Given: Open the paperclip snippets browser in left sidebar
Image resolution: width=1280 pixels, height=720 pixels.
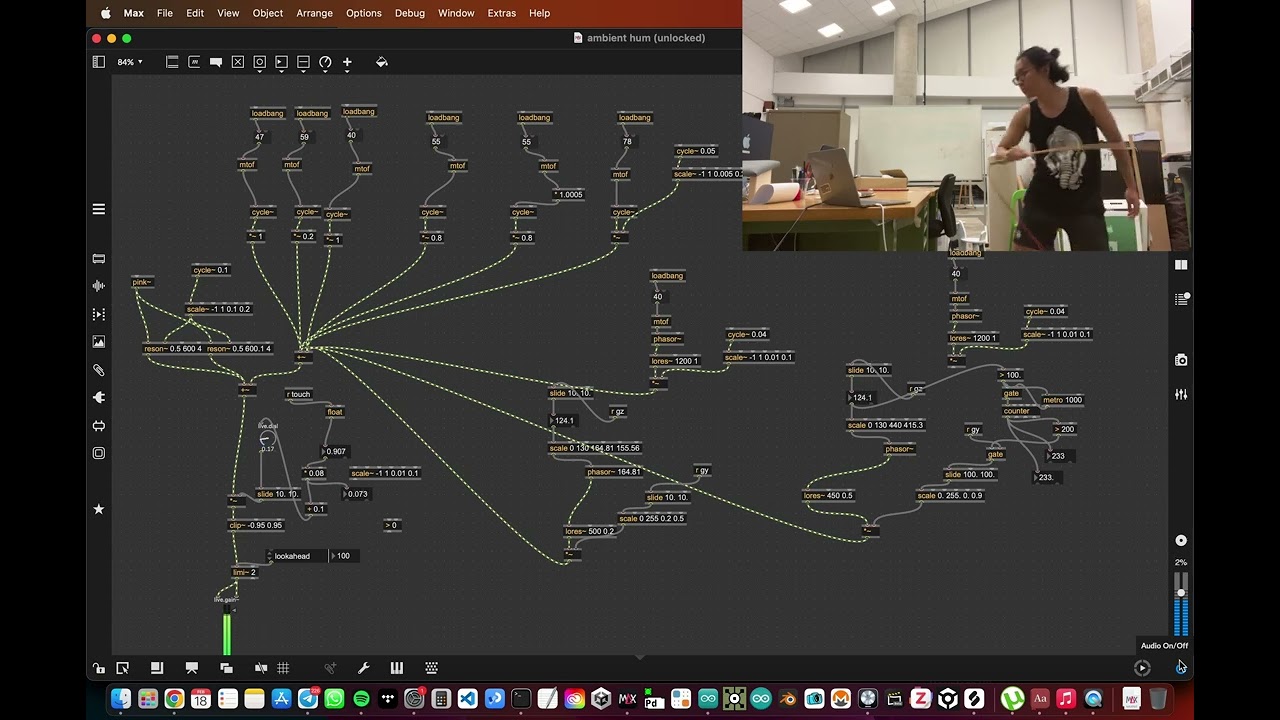Looking at the screenshot, I should pos(99,370).
